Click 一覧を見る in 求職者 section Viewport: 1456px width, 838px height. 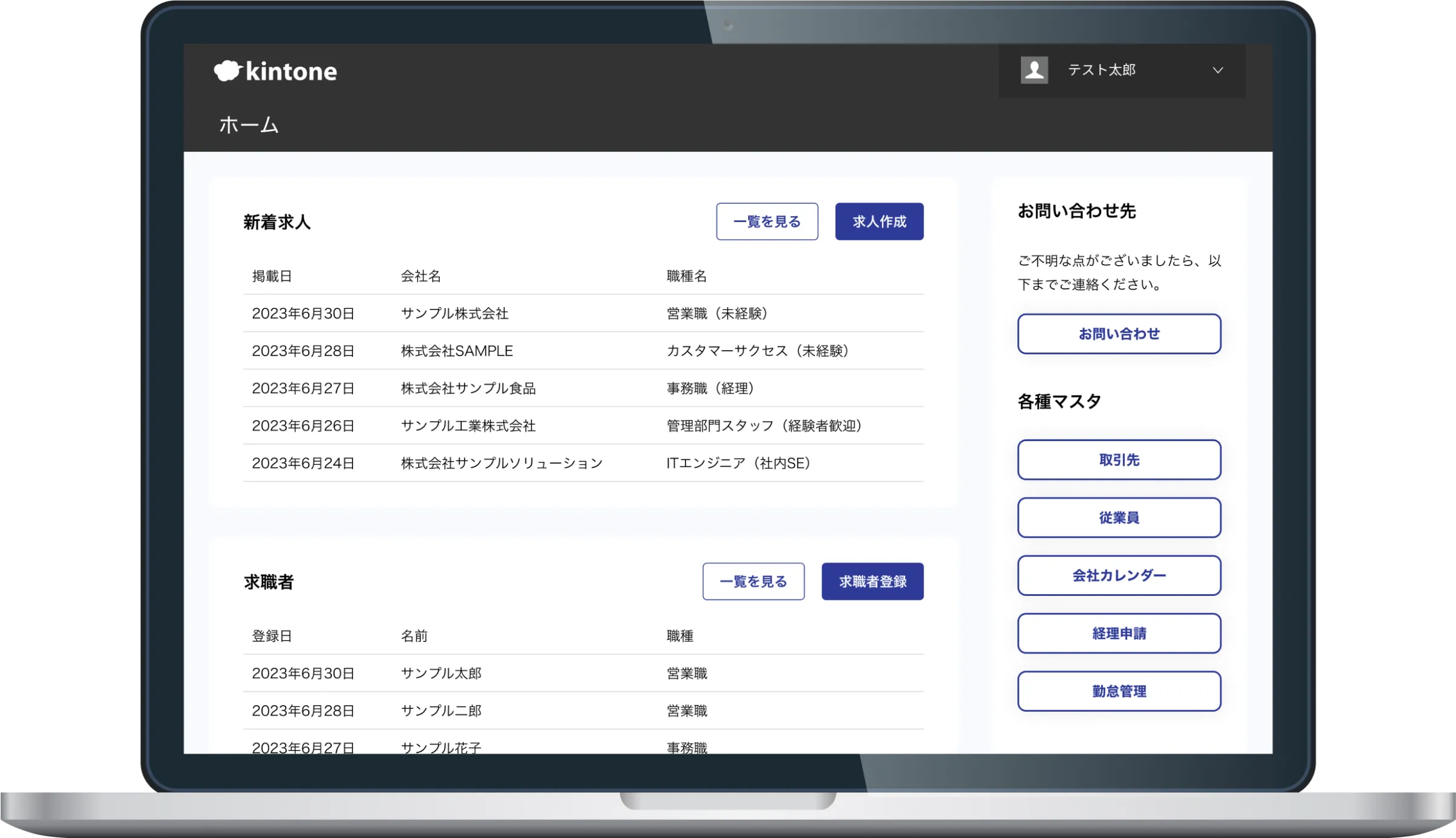[753, 581]
